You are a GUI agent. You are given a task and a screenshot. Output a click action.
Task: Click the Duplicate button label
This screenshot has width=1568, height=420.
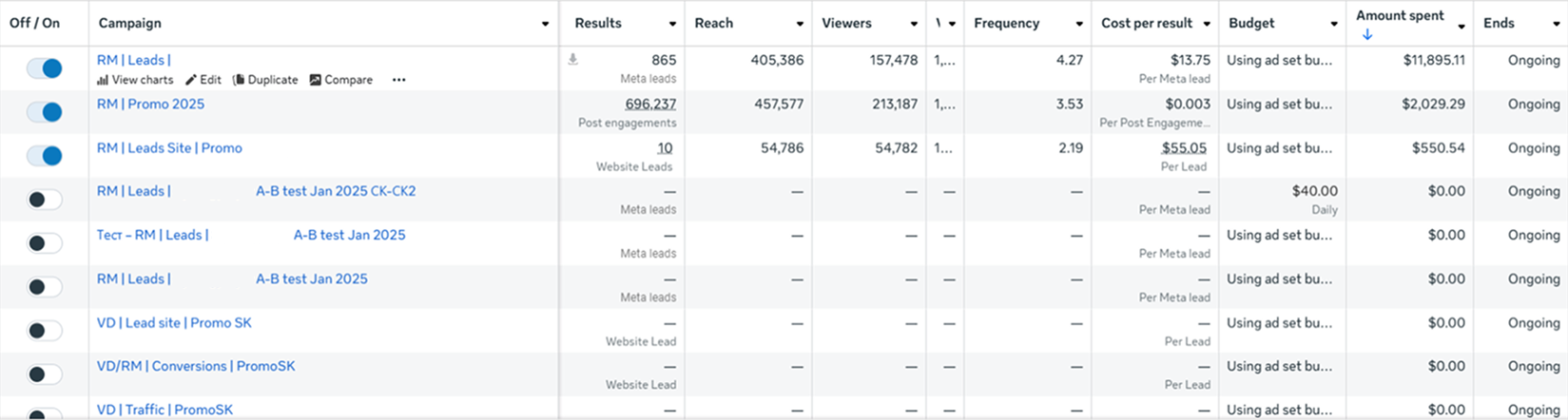tap(273, 80)
